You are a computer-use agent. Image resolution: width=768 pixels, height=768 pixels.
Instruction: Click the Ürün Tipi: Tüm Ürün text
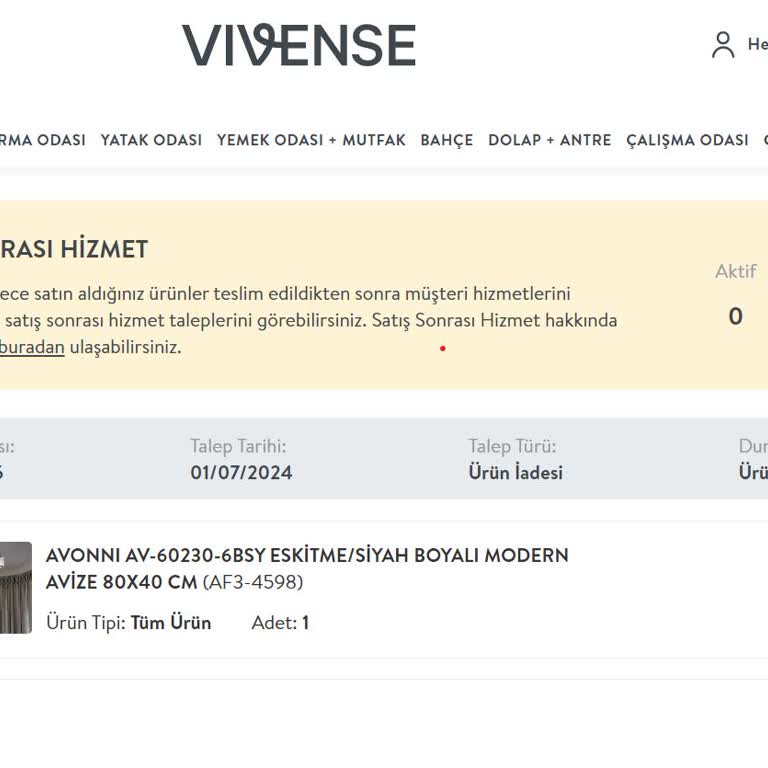tap(129, 623)
